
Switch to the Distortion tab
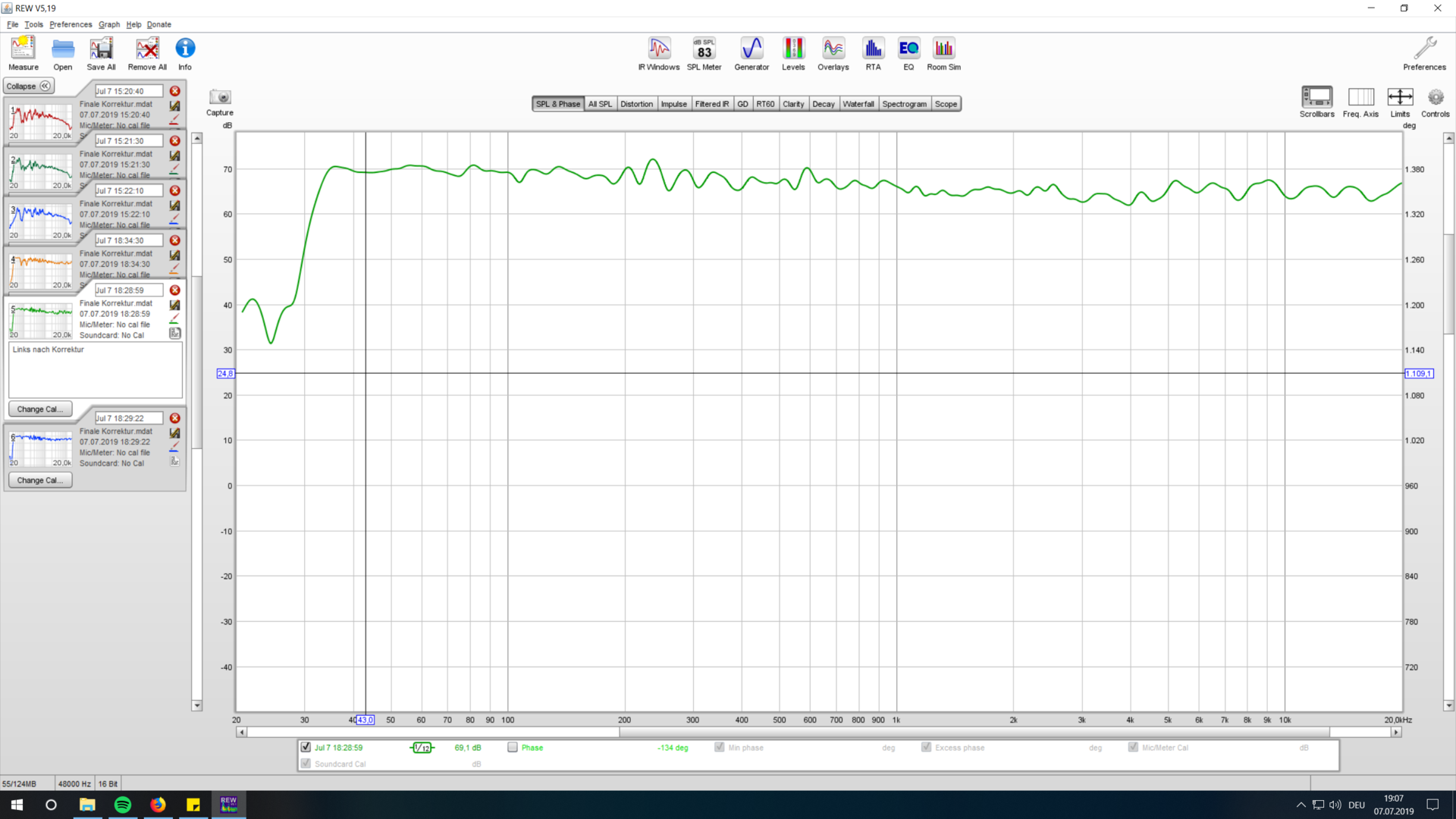pos(636,104)
